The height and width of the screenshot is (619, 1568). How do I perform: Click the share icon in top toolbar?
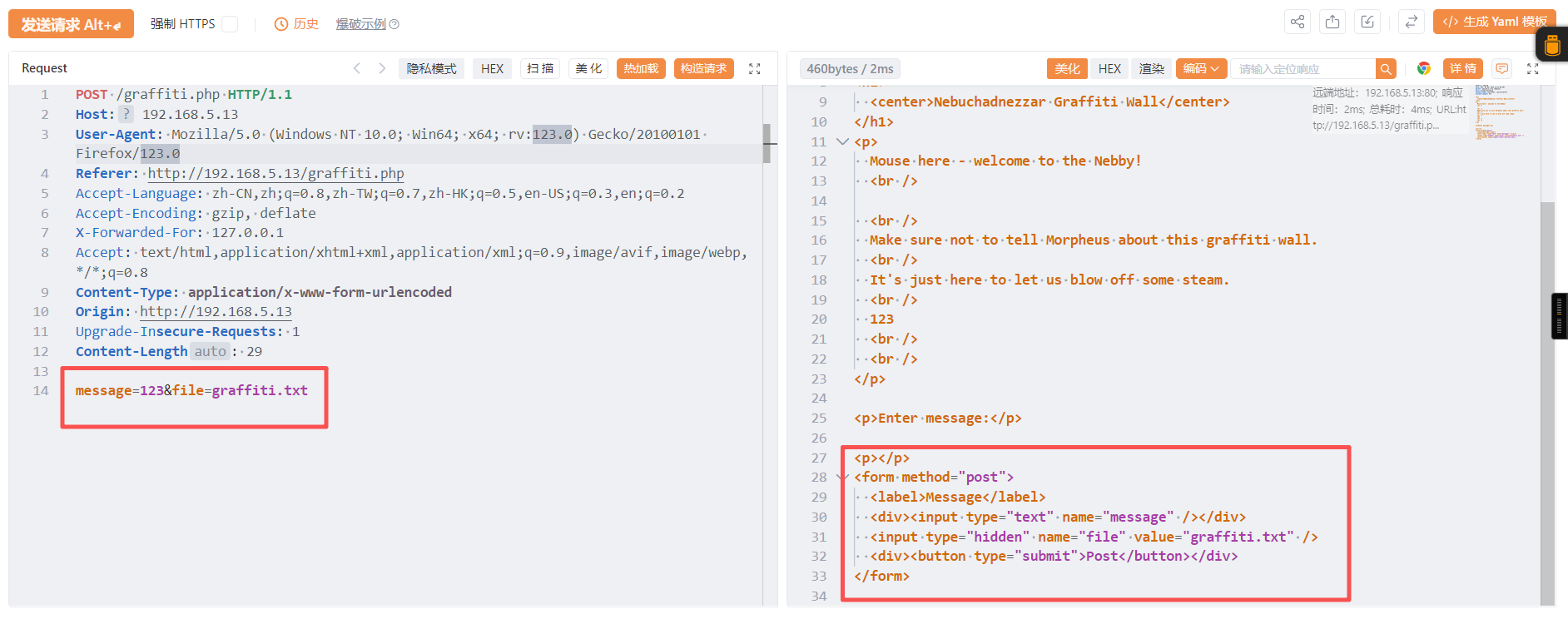click(1298, 22)
